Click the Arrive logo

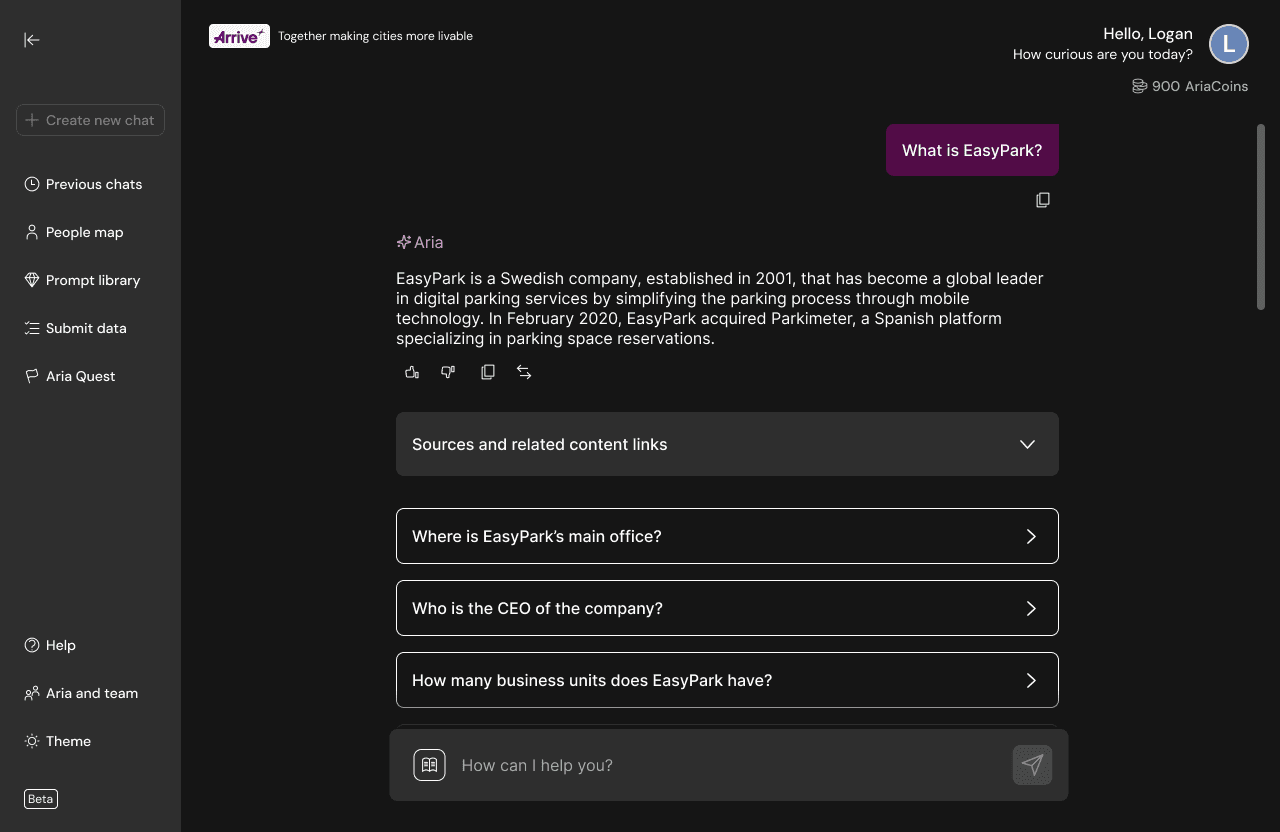coord(239,36)
